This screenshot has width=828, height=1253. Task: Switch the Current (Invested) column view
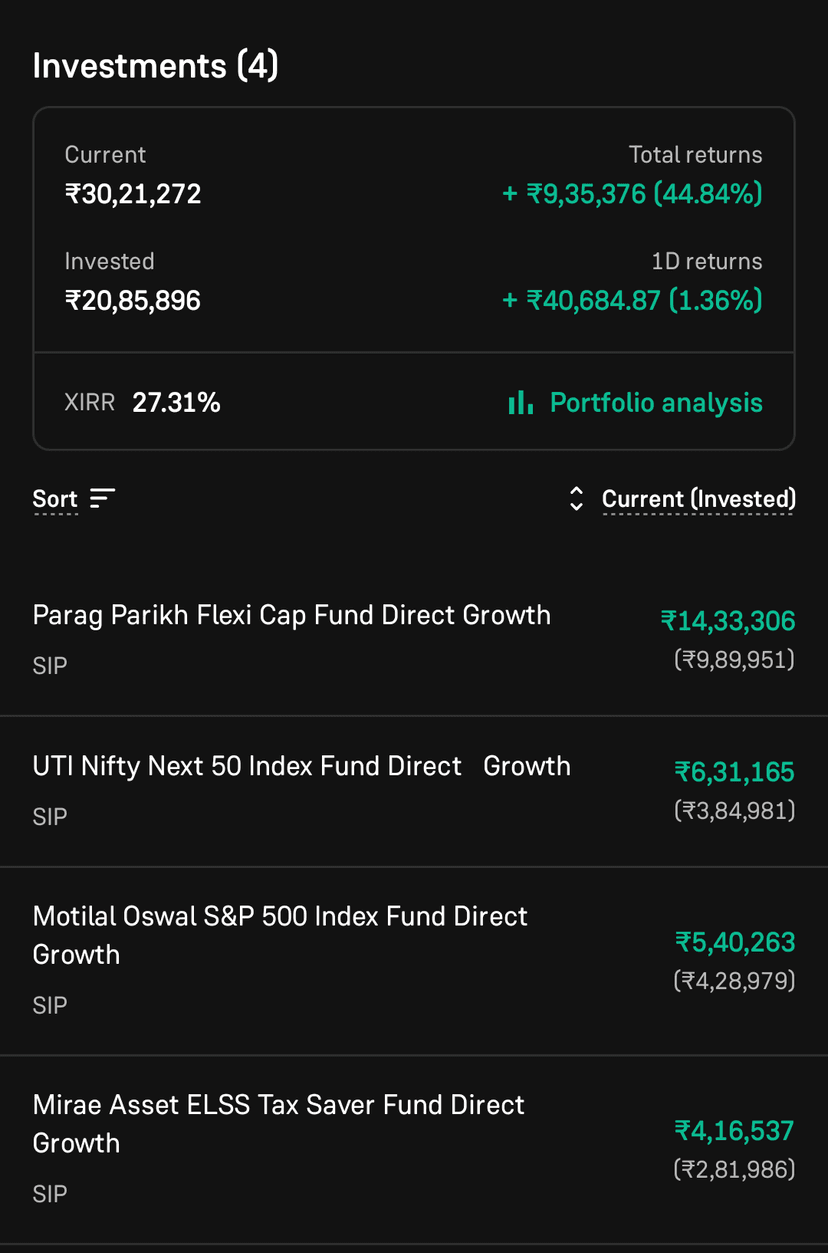click(698, 499)
